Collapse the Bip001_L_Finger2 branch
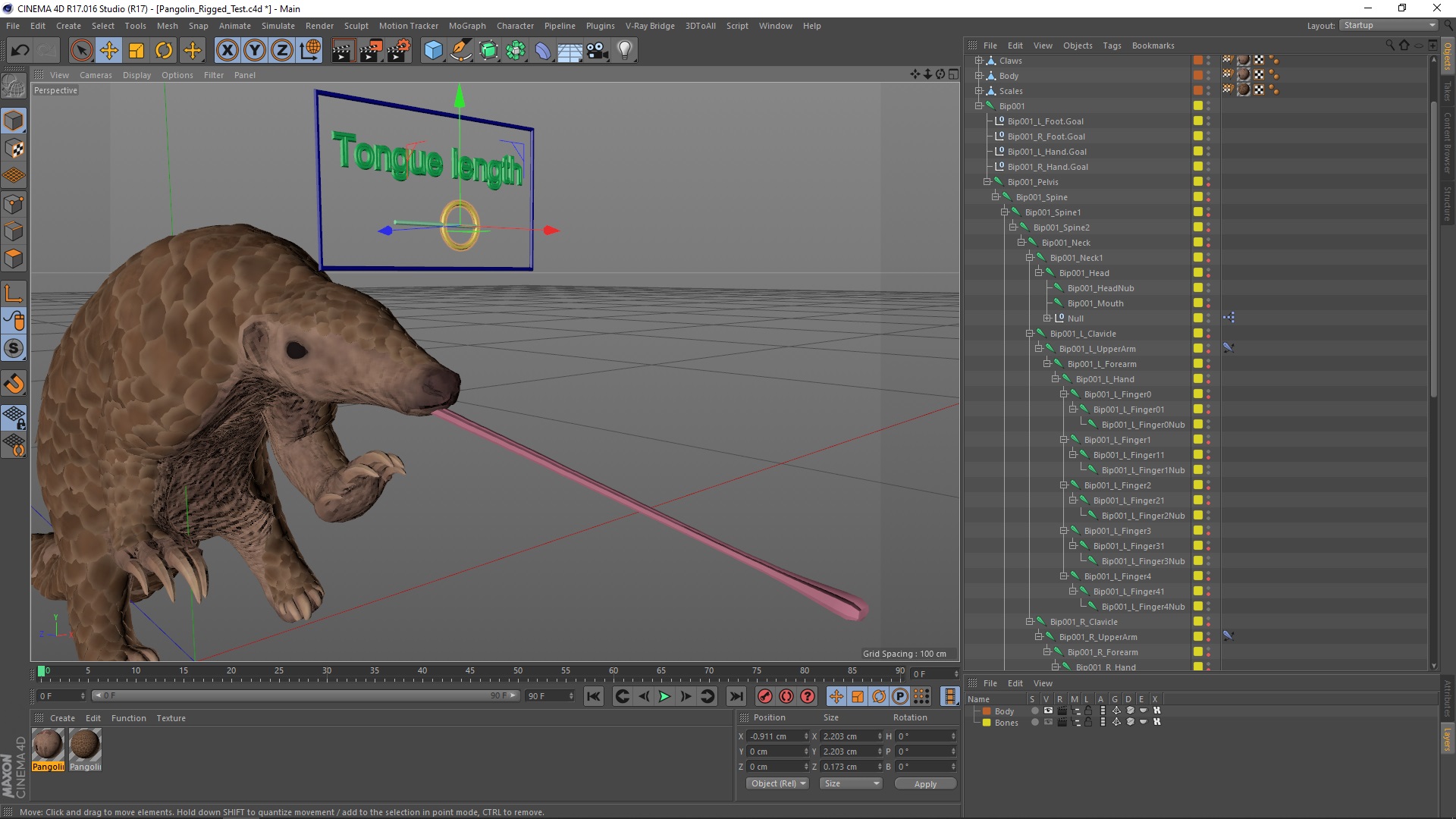The width and height of the screenshot is (1456, 819). [1064, 485]
